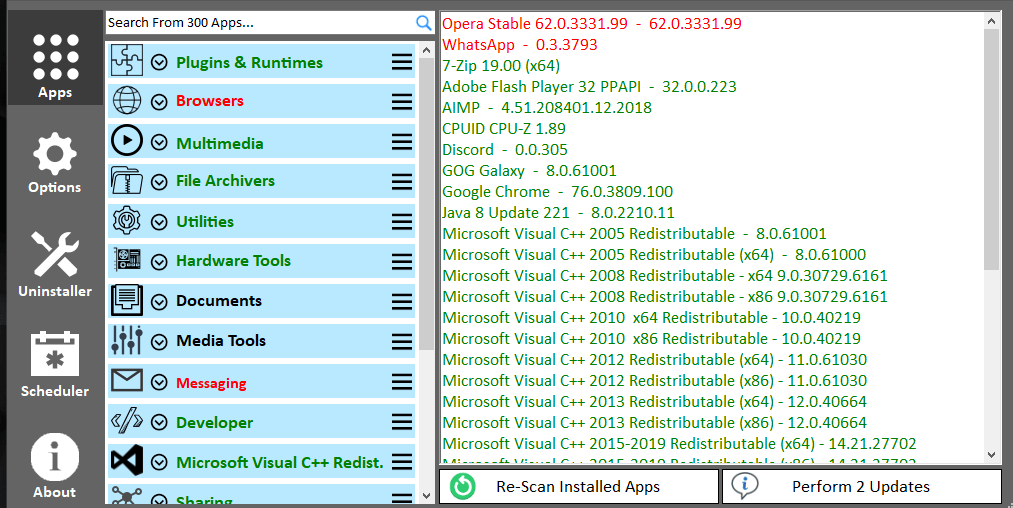Click the Multimedia play icon
Screen dimensions: 1013x508
[x=127, y=141]
